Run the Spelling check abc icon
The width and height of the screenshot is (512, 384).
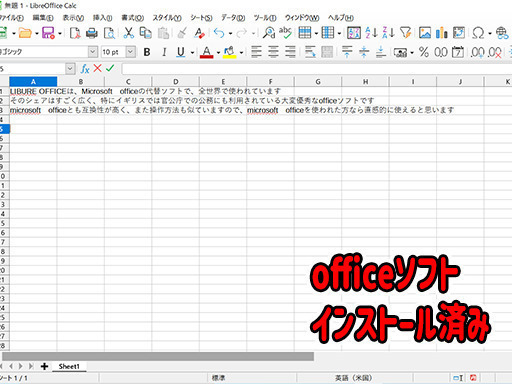[285, 33]
